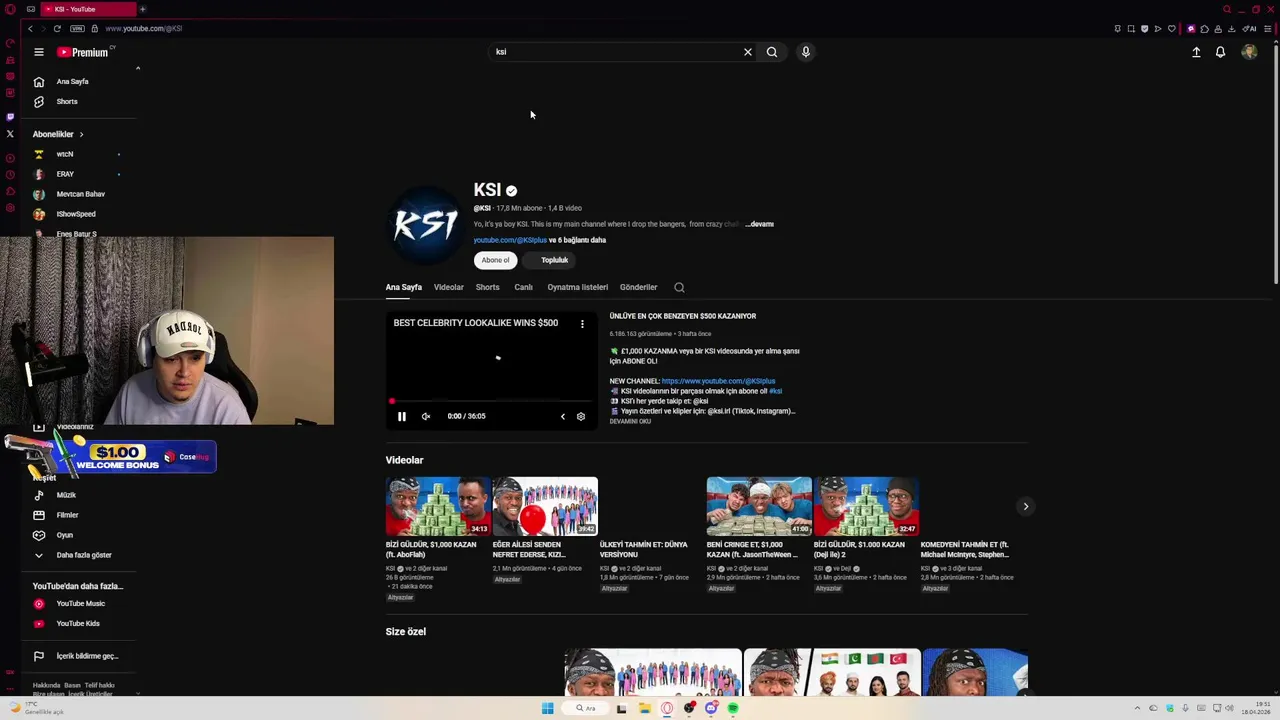Click the Abone ol subscribe button
The height and width of the screenshot is (720, 1280).
[x=495, y=260]
